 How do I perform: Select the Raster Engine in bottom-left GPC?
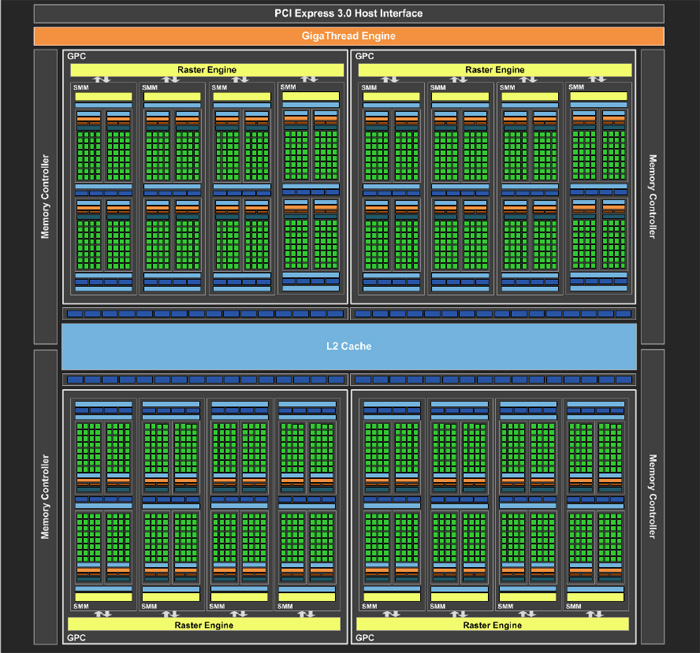tap(205, 623)
